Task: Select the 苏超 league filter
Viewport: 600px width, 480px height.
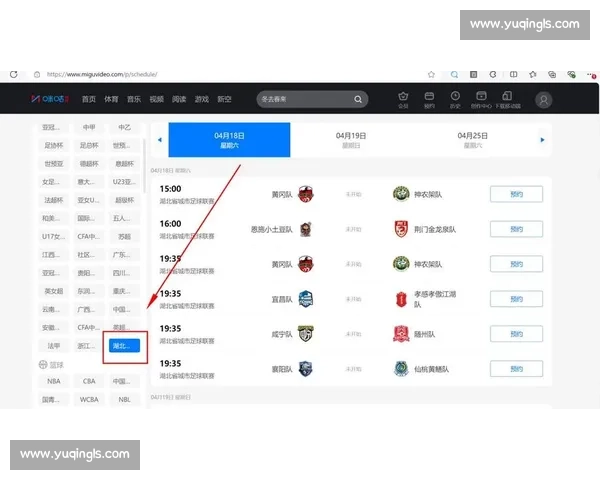Action: 124,237
